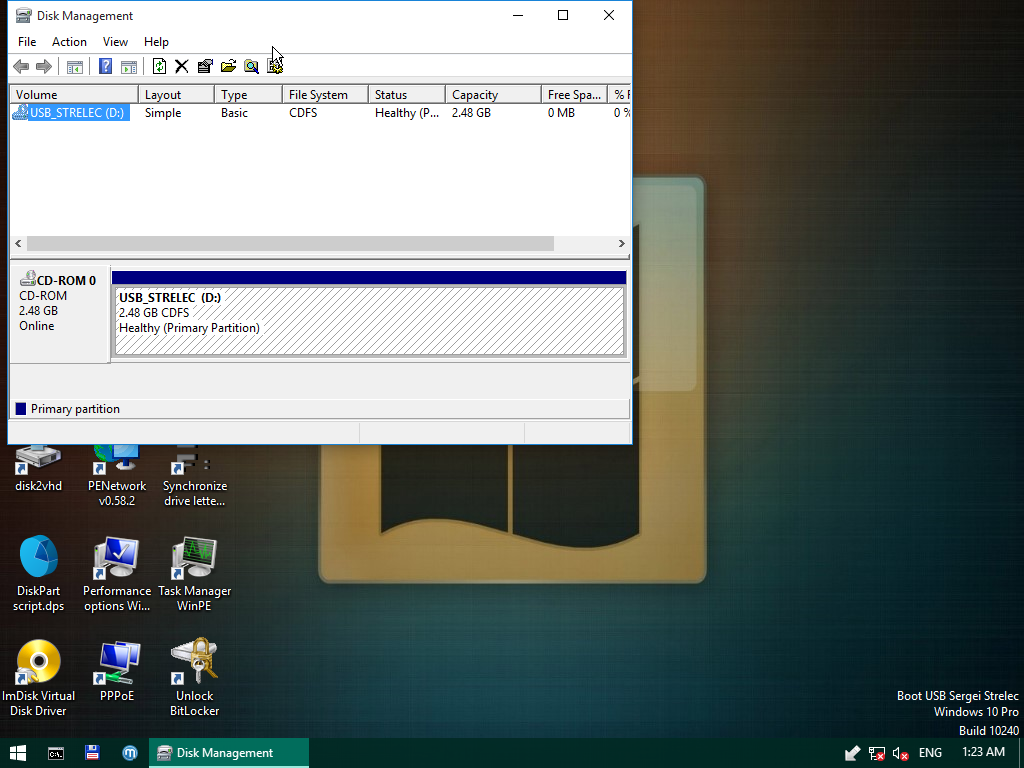
Task: Open ImDisk Virtual Disk Driver shortcut
Action: pyautogui.click(x=39, y=678)
